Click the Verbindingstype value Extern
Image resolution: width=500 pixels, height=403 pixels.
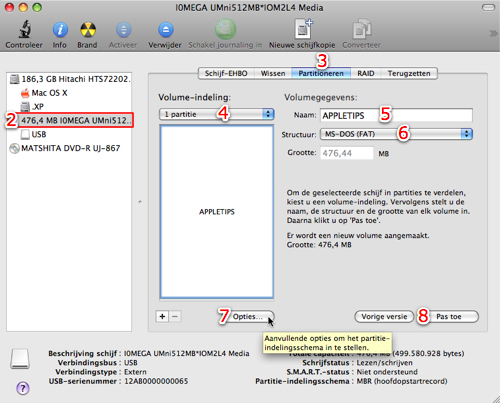pyautogui.click(x=135, y=372)
